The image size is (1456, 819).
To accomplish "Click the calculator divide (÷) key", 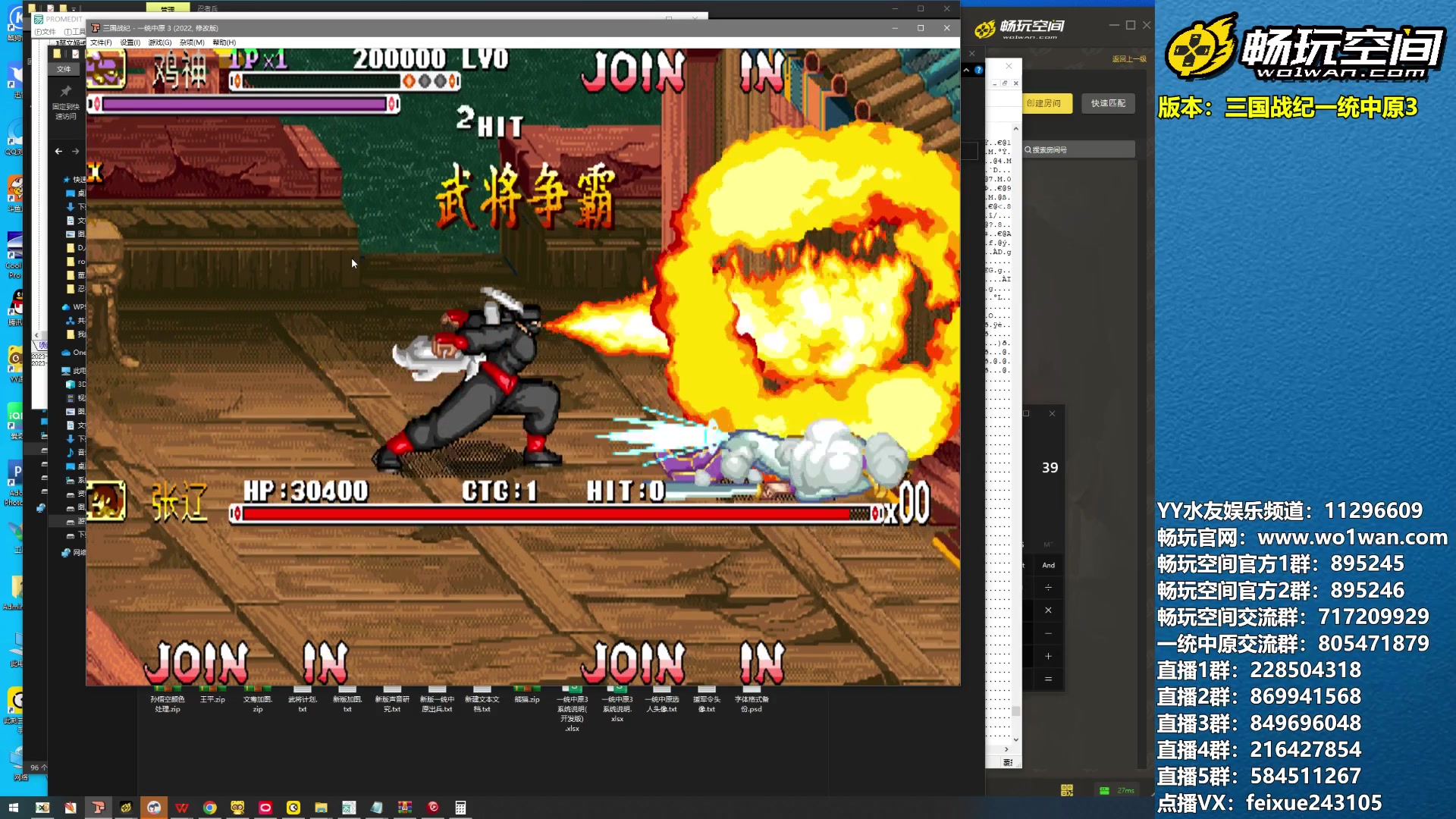I will coord(1048,588).
